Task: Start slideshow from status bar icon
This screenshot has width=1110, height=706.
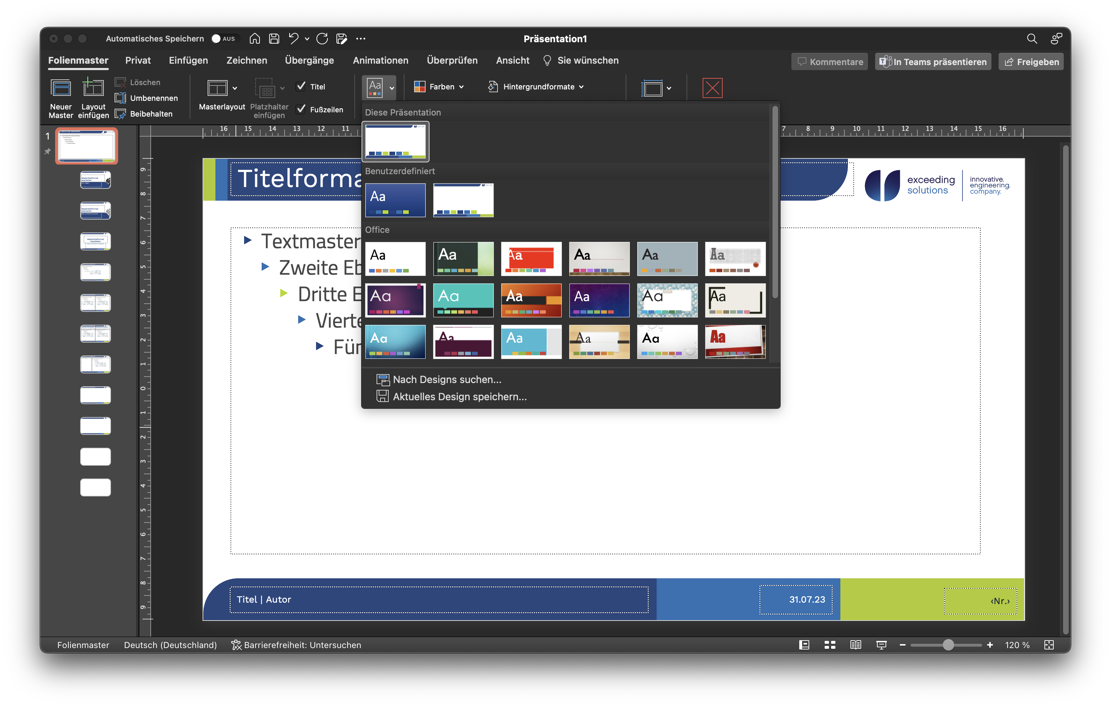Action: click(881, 645)
